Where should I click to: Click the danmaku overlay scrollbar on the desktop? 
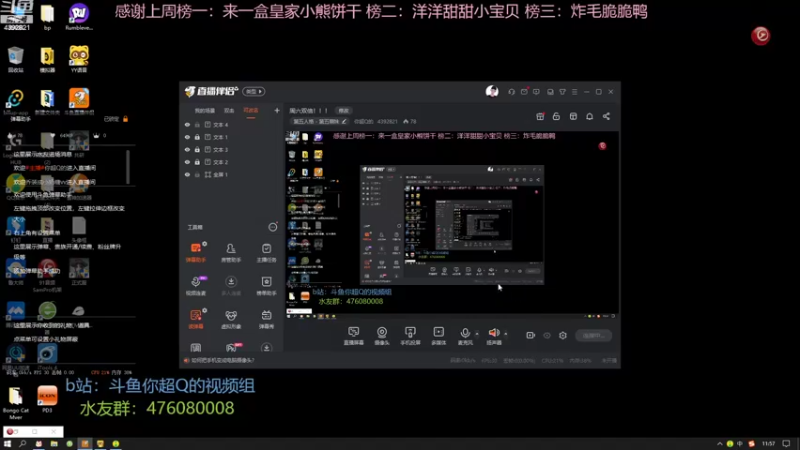[x=128, y=167]
